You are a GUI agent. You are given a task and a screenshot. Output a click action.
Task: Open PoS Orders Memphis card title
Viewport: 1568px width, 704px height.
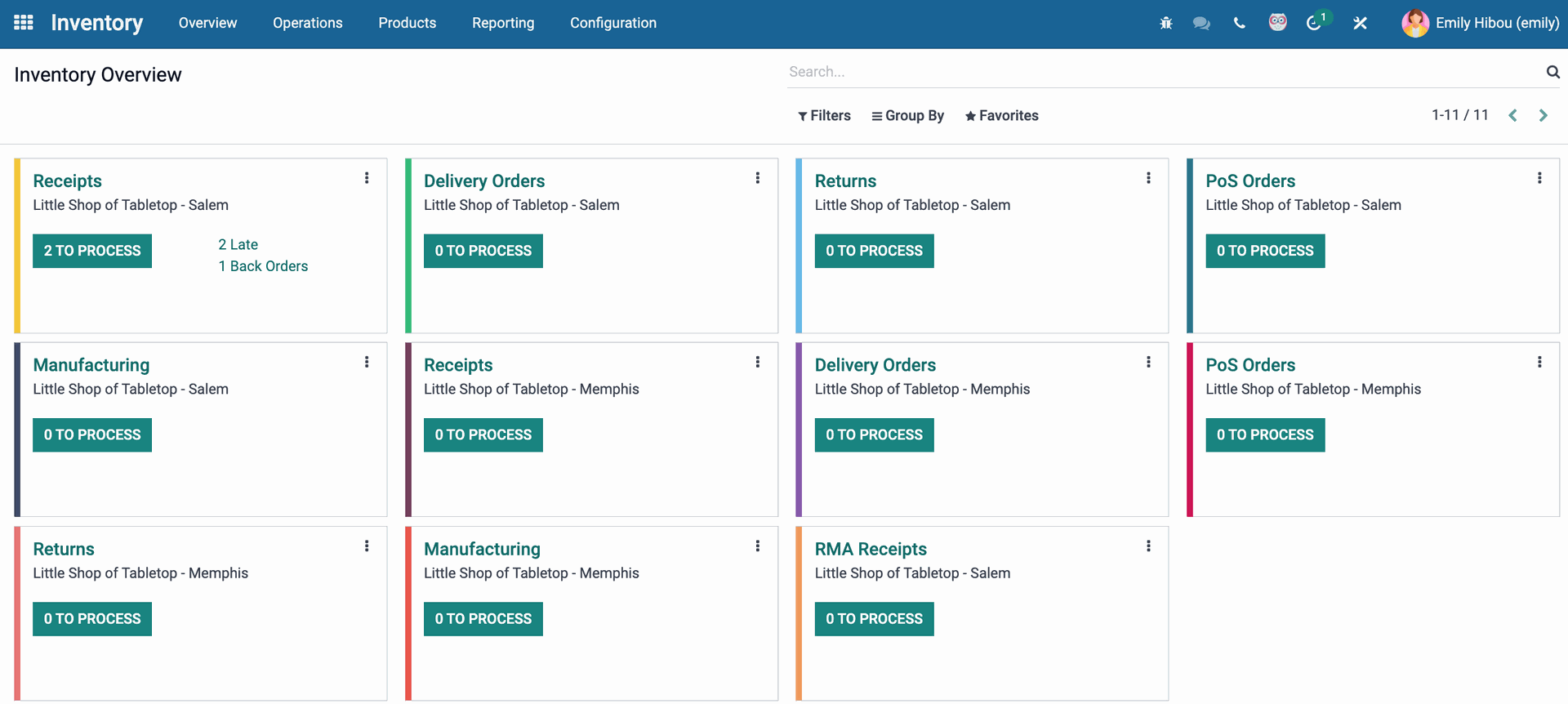1250,365
